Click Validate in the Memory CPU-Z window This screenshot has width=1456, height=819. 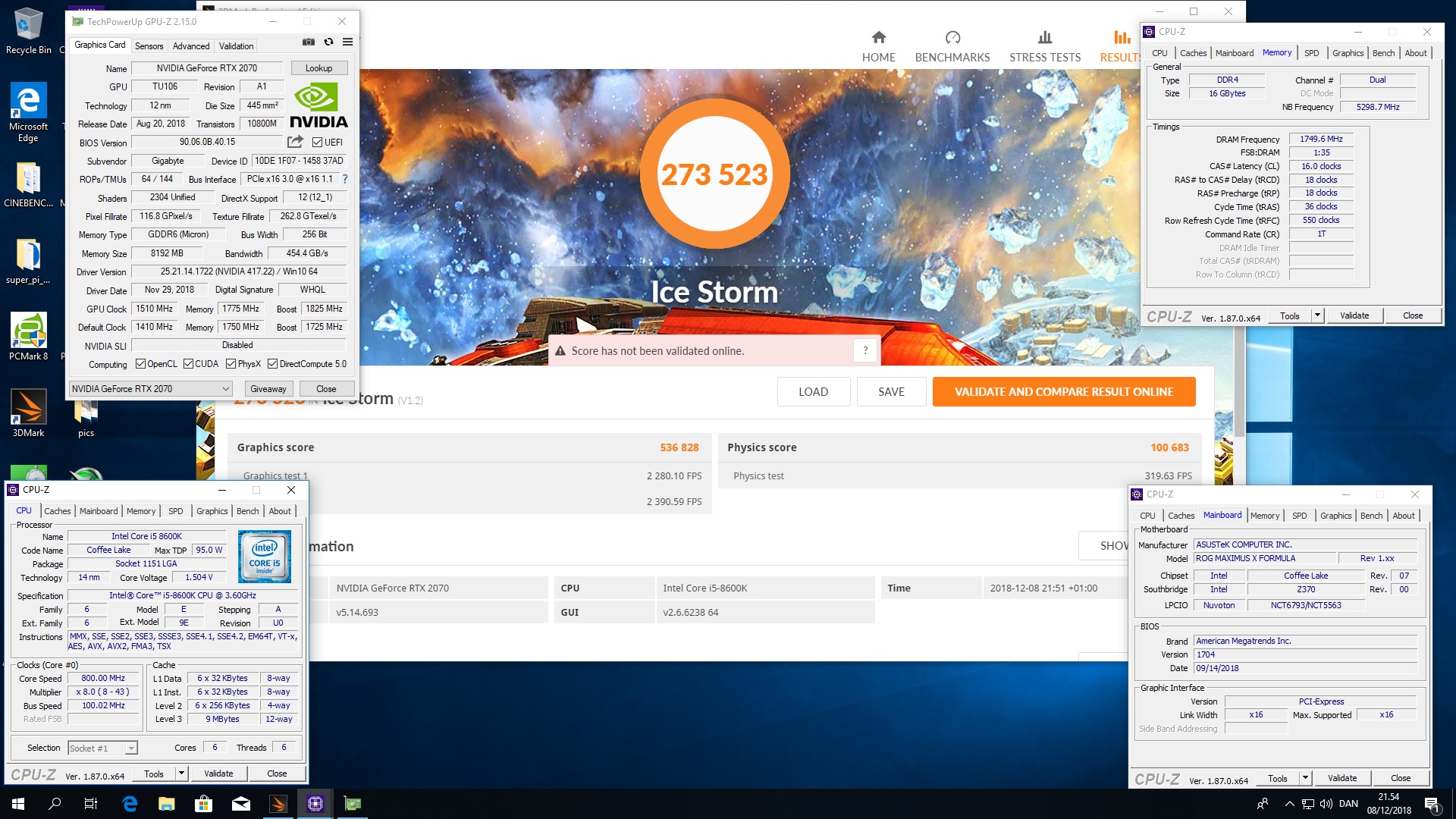(1354, 315)
